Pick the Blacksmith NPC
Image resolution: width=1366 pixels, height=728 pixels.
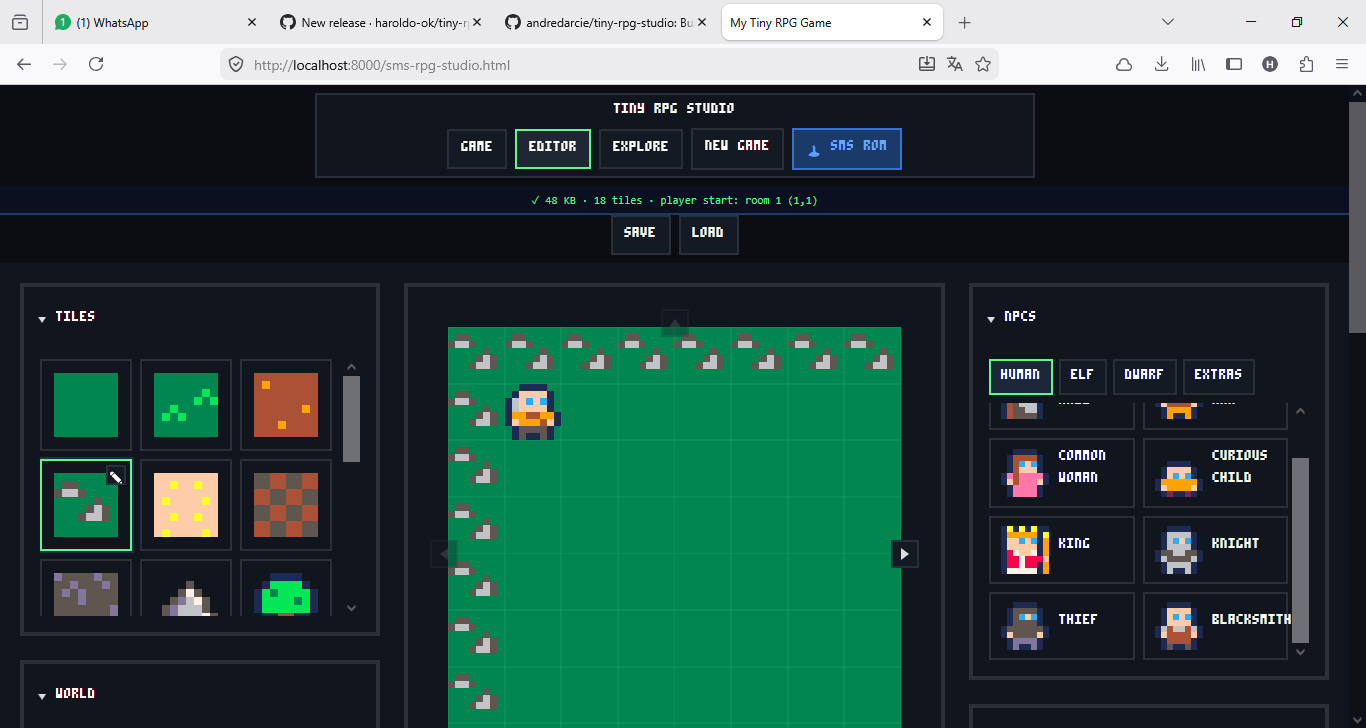[1216, 626]
